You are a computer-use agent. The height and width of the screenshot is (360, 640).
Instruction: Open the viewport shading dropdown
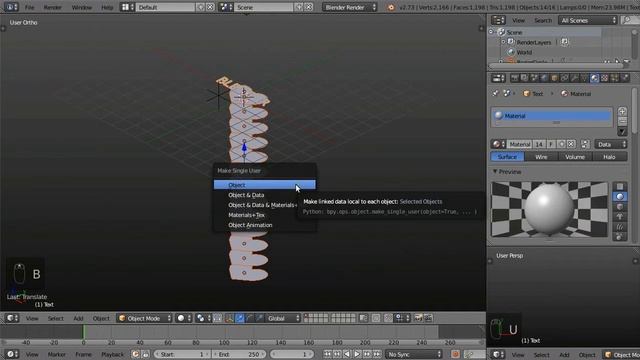click(x=183, y=318)
